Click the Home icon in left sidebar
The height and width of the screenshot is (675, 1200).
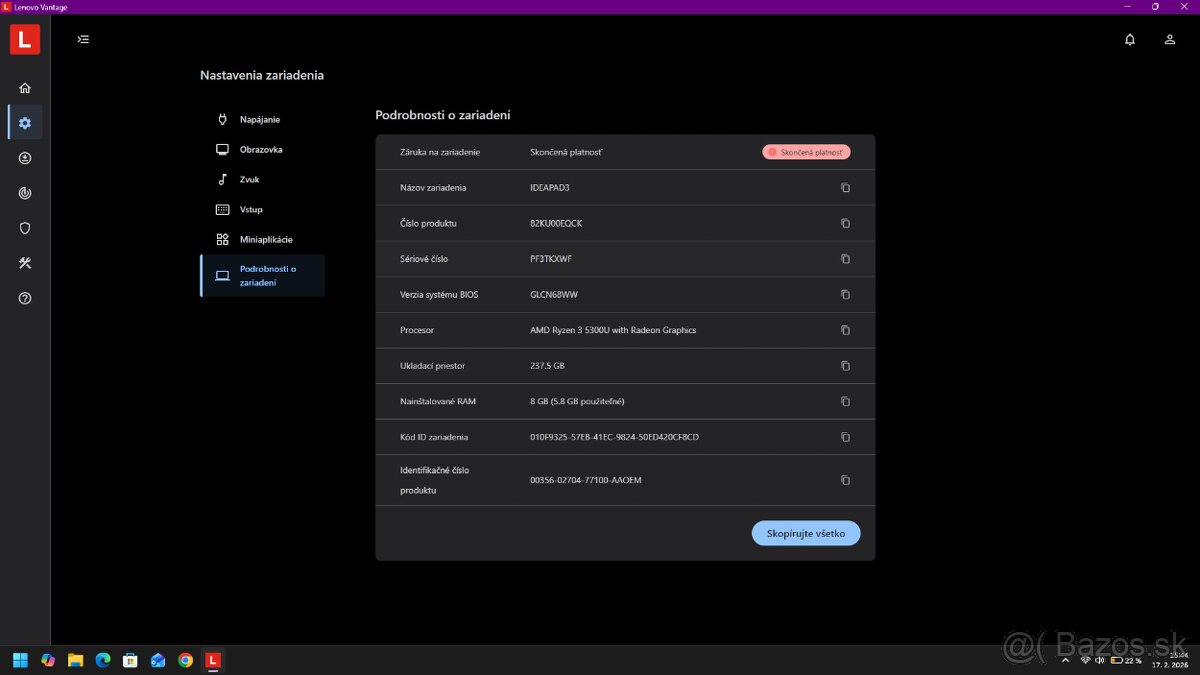25,88
